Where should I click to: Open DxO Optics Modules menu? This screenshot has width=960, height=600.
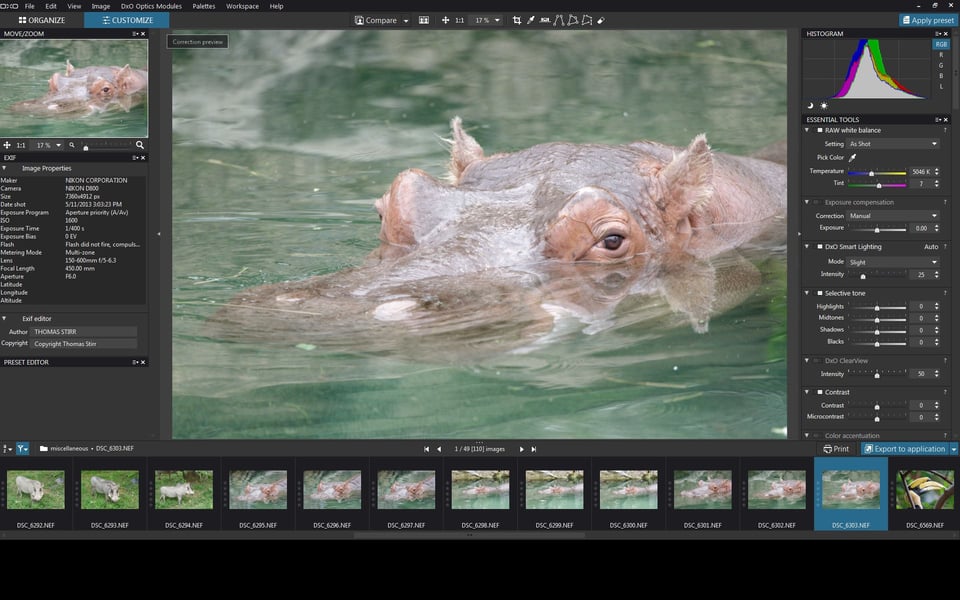(151, 6)
